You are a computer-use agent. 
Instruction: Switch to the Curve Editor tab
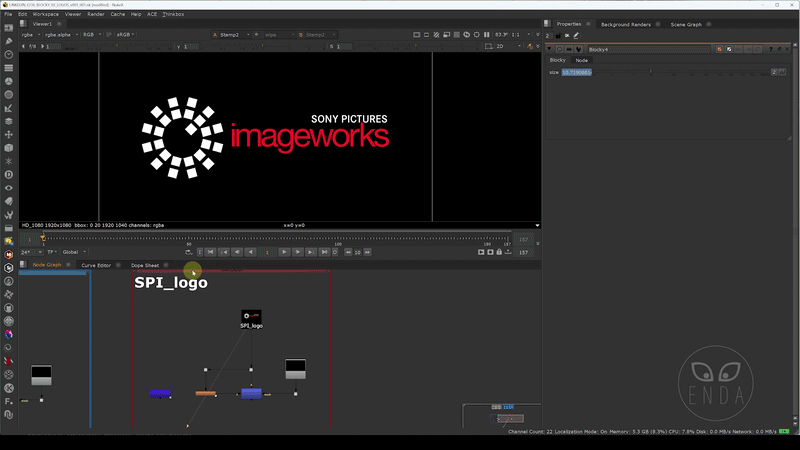tap(96, 265)
